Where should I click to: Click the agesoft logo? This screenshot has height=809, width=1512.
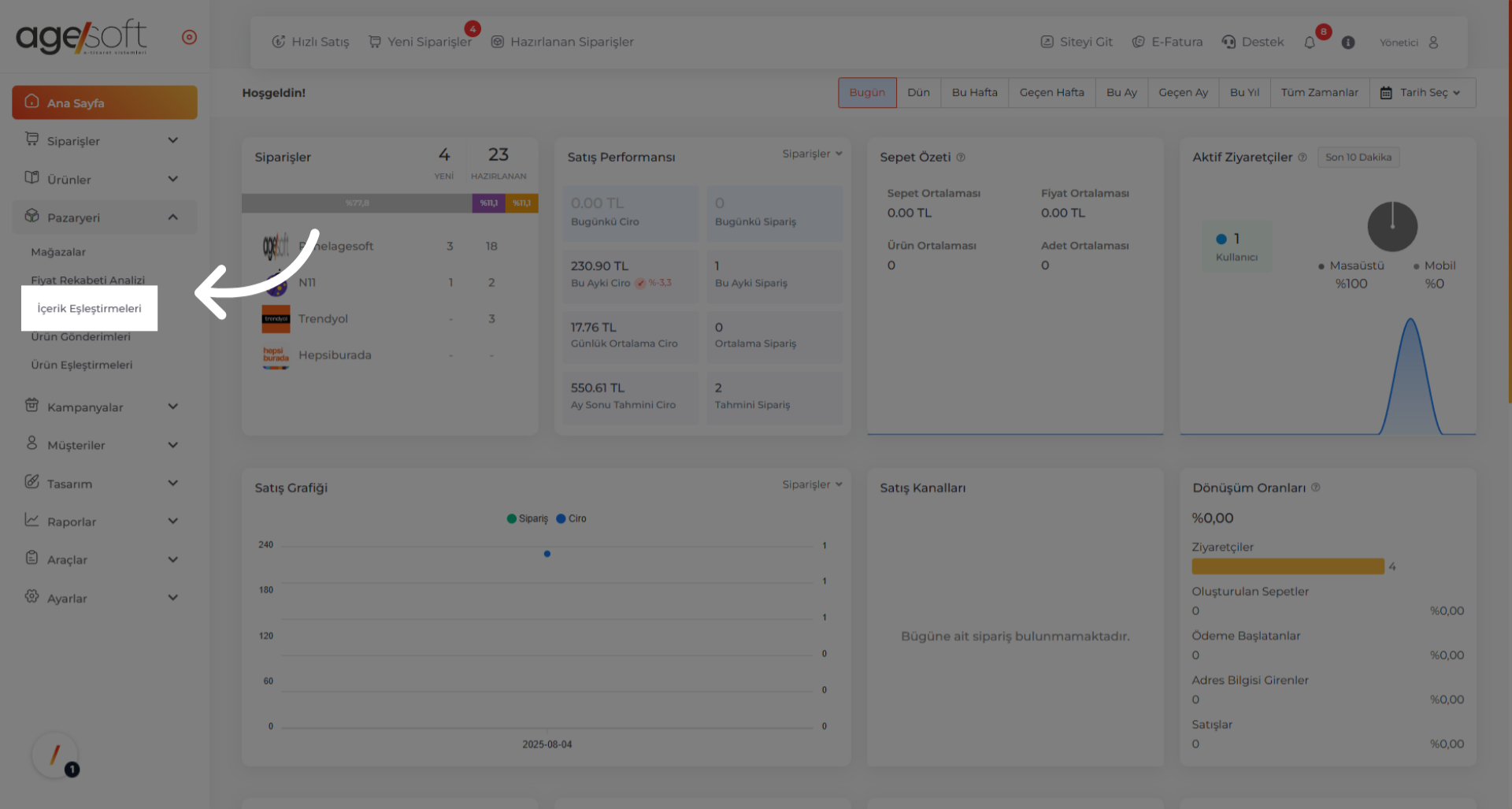click(81, 36)
